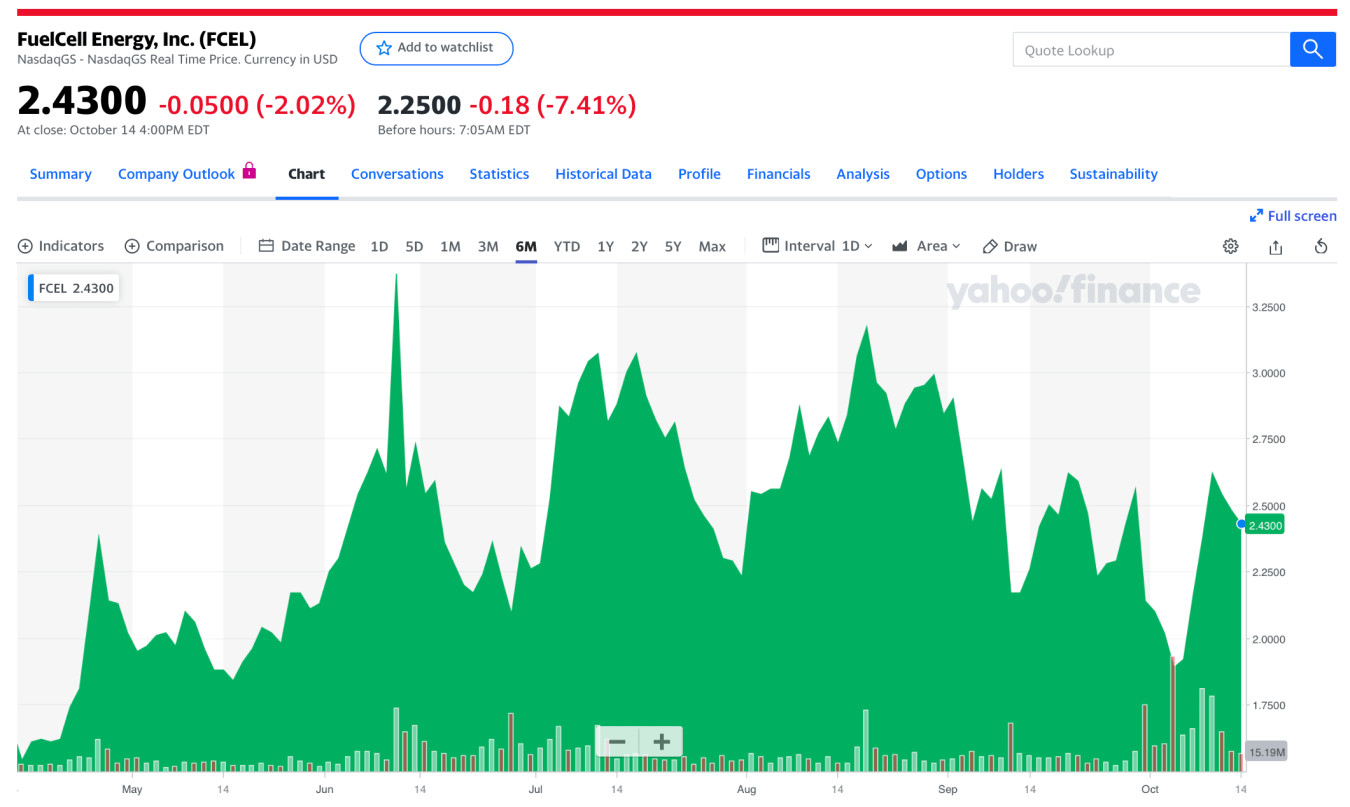Viewport: 1350px width, 807px height.
Task: Click the 15.19M volume label
Action: click(1266, 752)
